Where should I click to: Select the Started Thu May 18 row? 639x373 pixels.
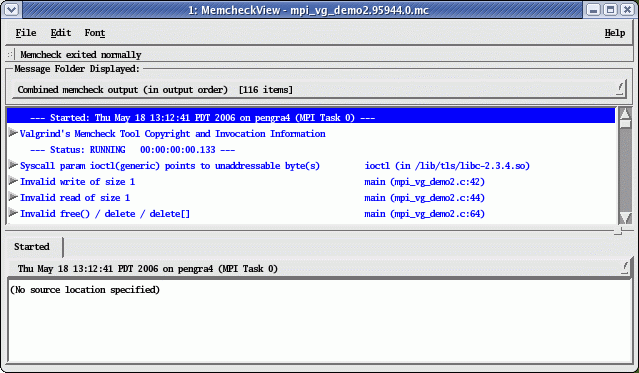tap(311, 117)
